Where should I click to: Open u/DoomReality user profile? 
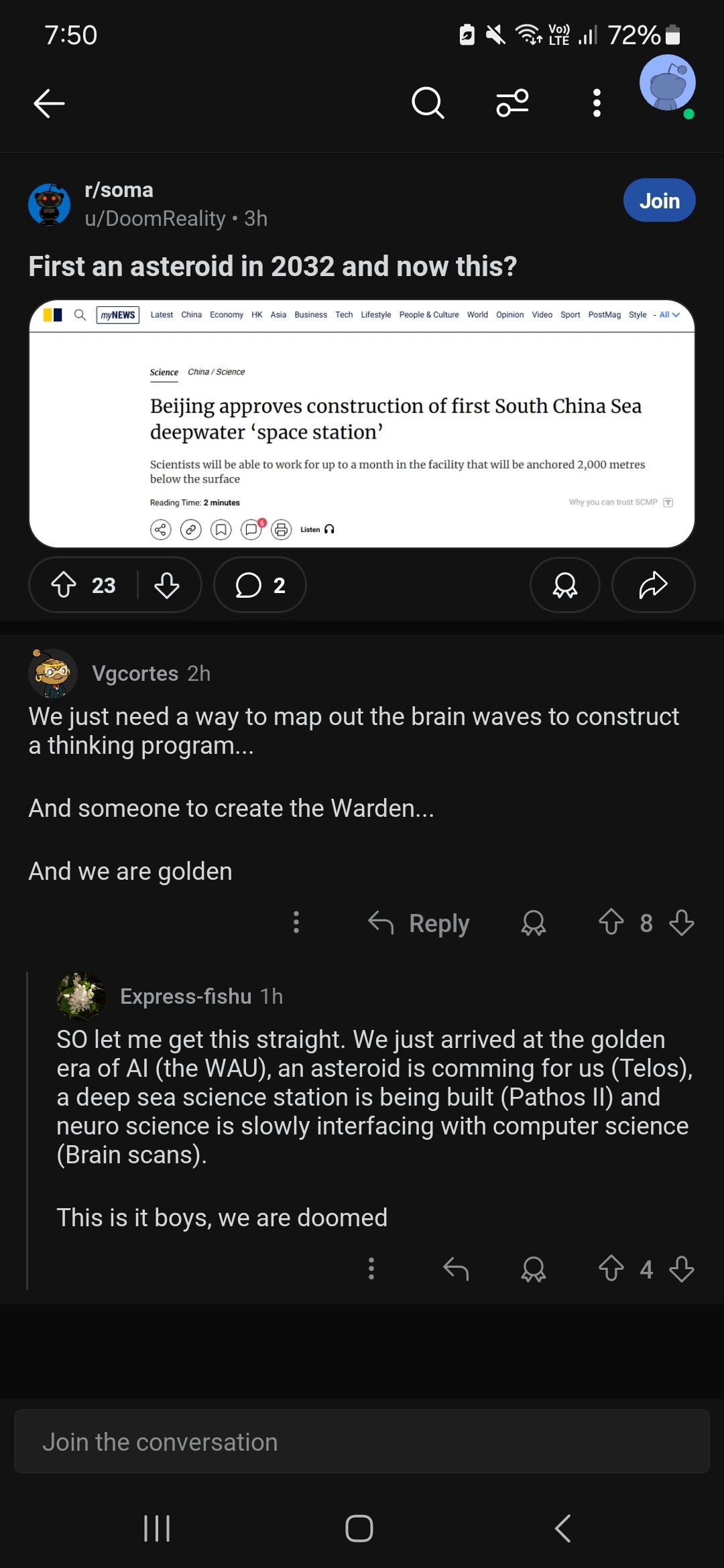click(155, 218)
